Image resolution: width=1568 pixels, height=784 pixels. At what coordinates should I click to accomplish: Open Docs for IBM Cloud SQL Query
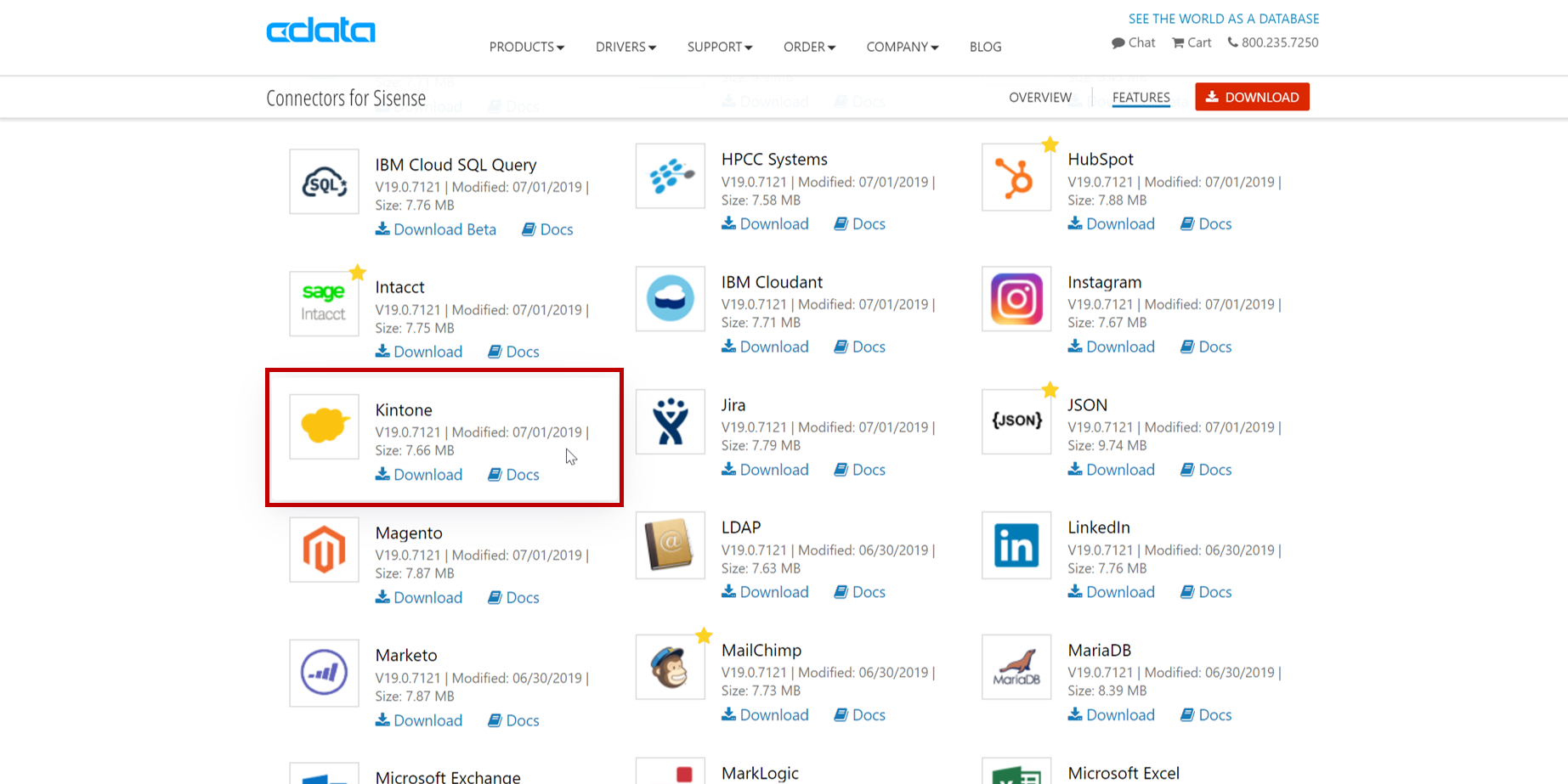547,229
